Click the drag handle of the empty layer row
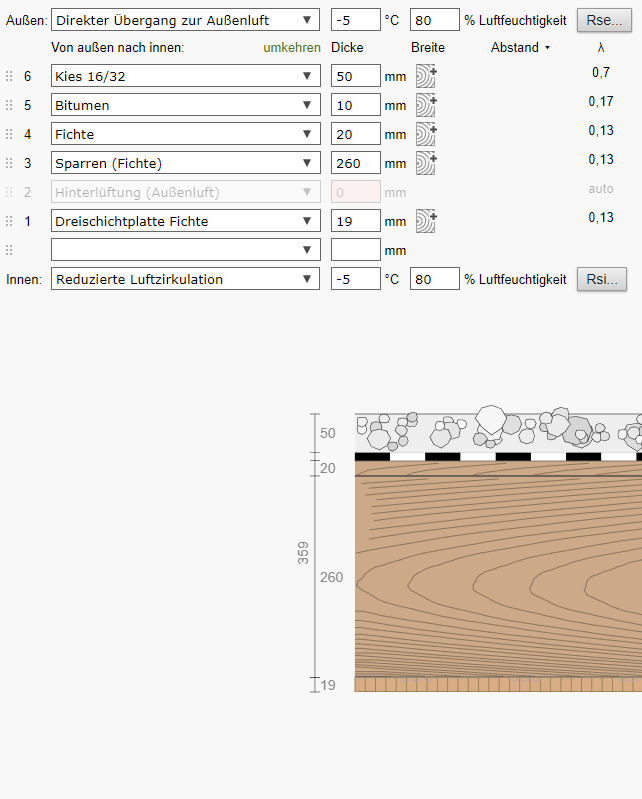This screenshot has width=642, height=799. (9, 250)
